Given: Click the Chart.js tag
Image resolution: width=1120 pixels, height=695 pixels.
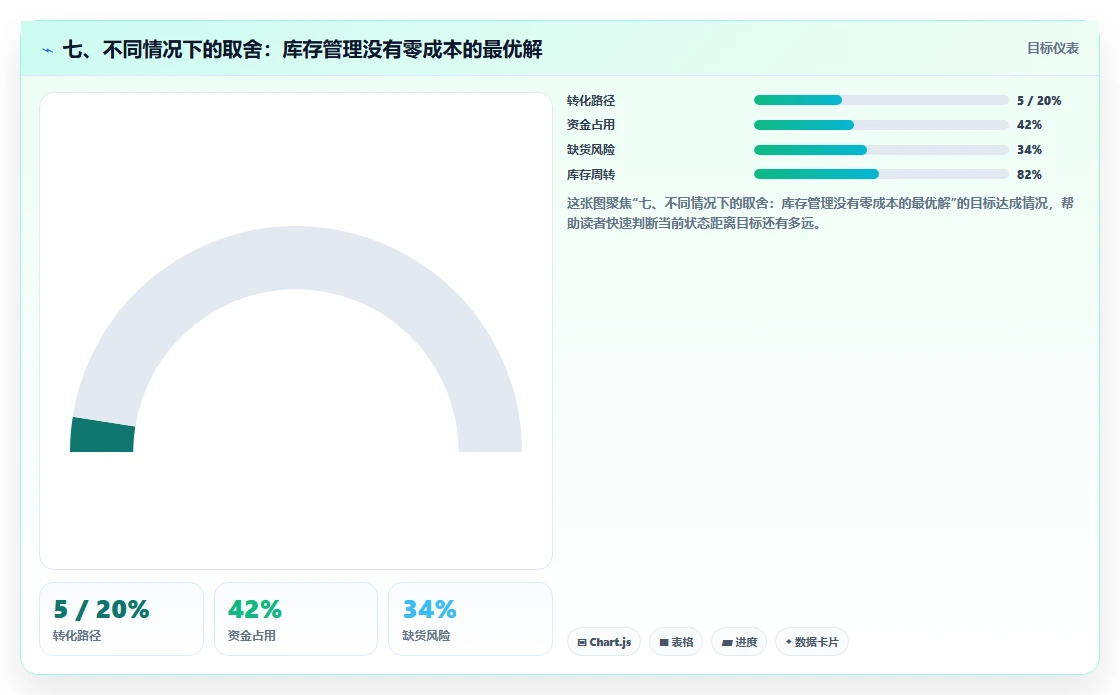Looking at the screenshot, I should point(604,642).
